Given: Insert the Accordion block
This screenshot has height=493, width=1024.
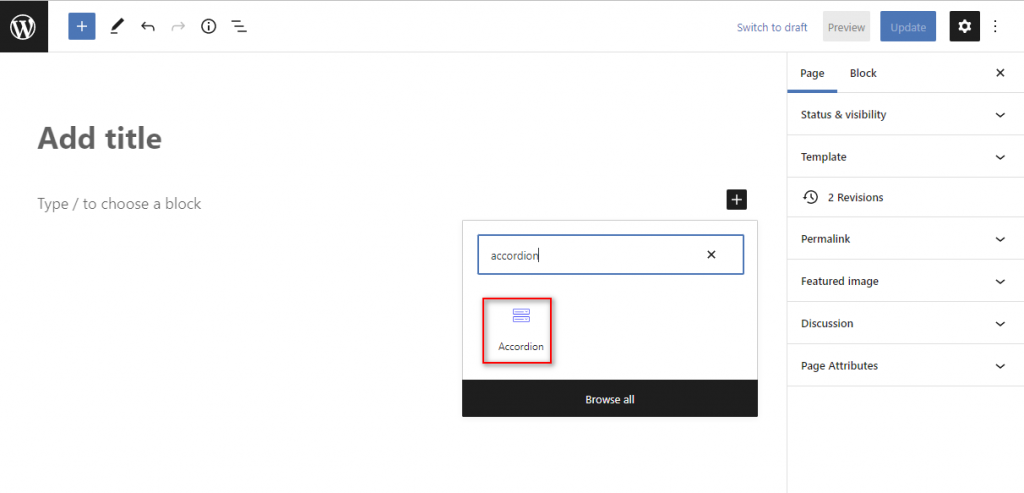Looking at the screenshot, I should coord(517,330).
